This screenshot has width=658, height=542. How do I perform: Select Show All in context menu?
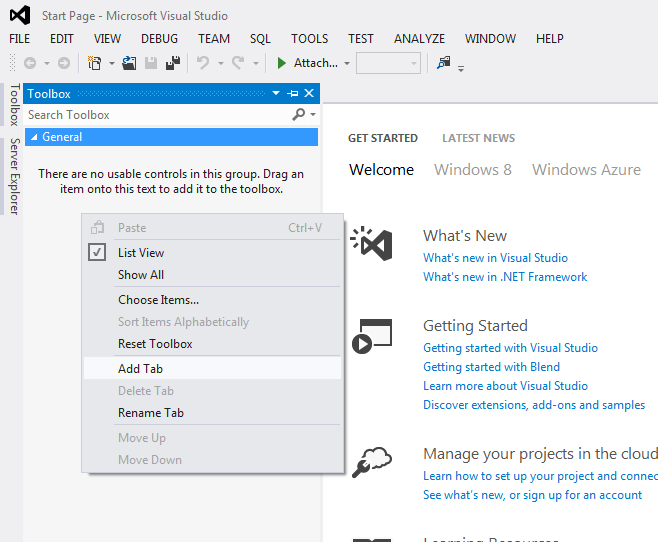coord(212,275)
